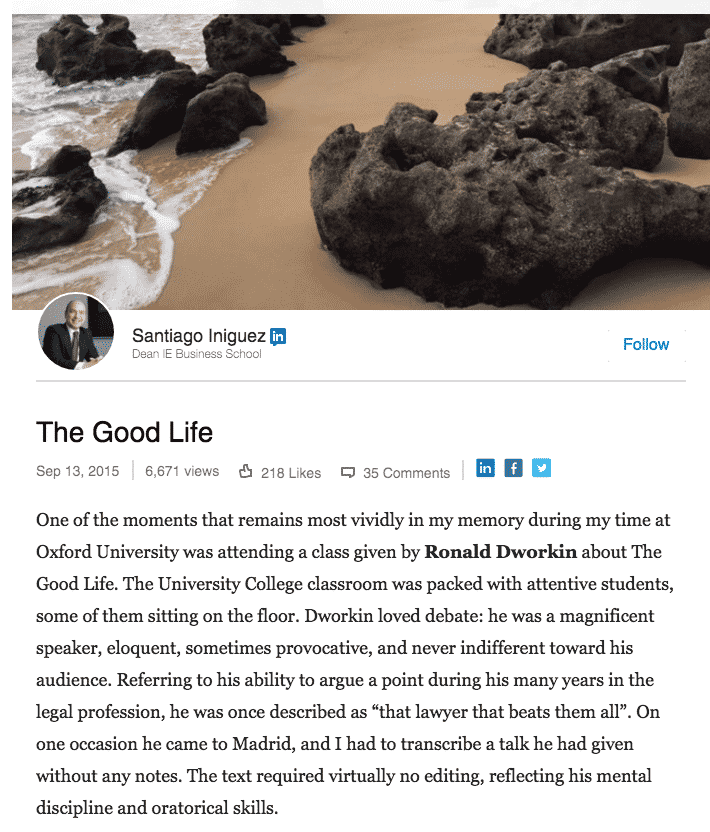Click the Sep 13, 2015 publish date
This screenshot has height=832, width=710.
(77, 471)
